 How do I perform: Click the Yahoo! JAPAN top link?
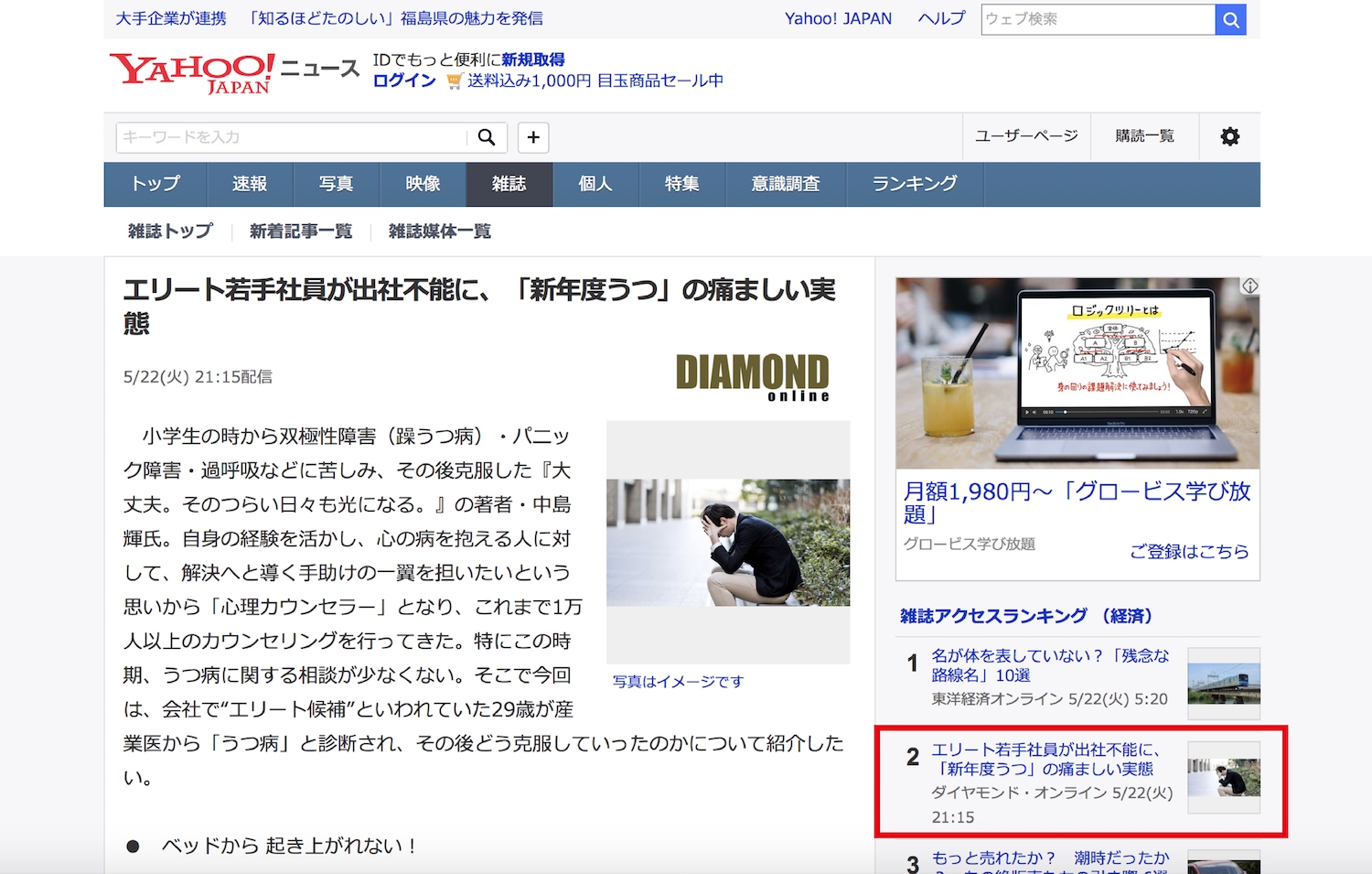point(838,18)
